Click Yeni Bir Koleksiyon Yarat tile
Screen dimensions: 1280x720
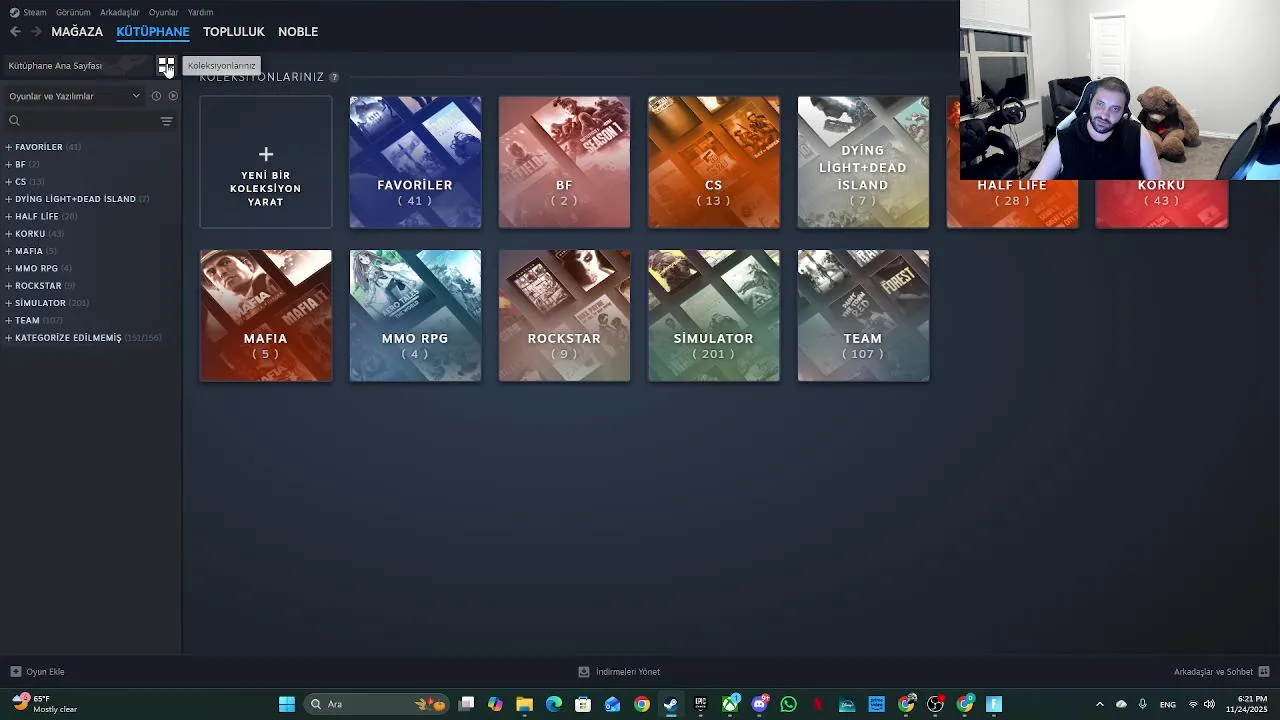266,162
